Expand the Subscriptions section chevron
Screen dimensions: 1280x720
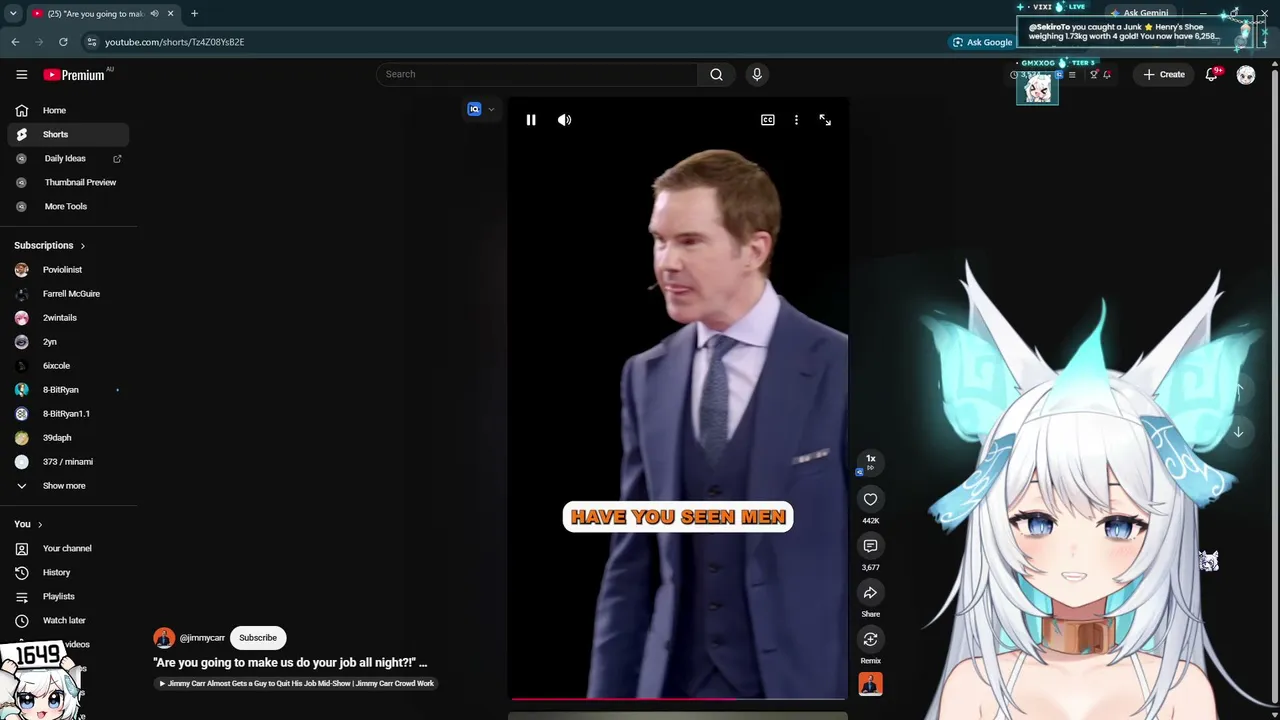coord(82,246)
